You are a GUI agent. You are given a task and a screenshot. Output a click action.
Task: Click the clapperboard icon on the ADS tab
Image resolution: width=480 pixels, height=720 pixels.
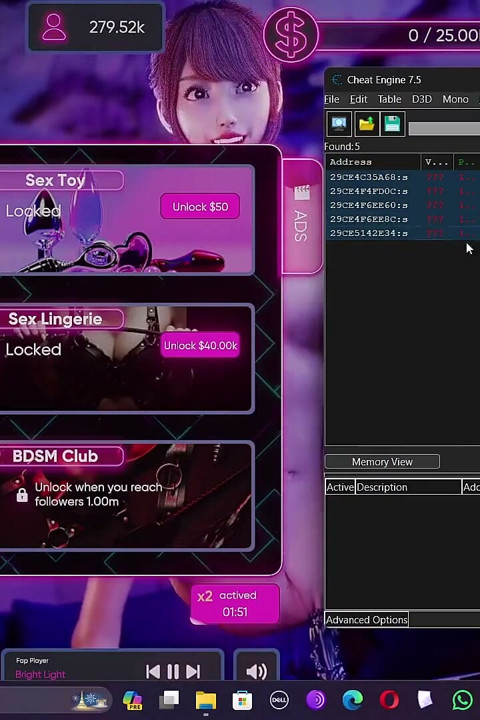click(302, 192)
